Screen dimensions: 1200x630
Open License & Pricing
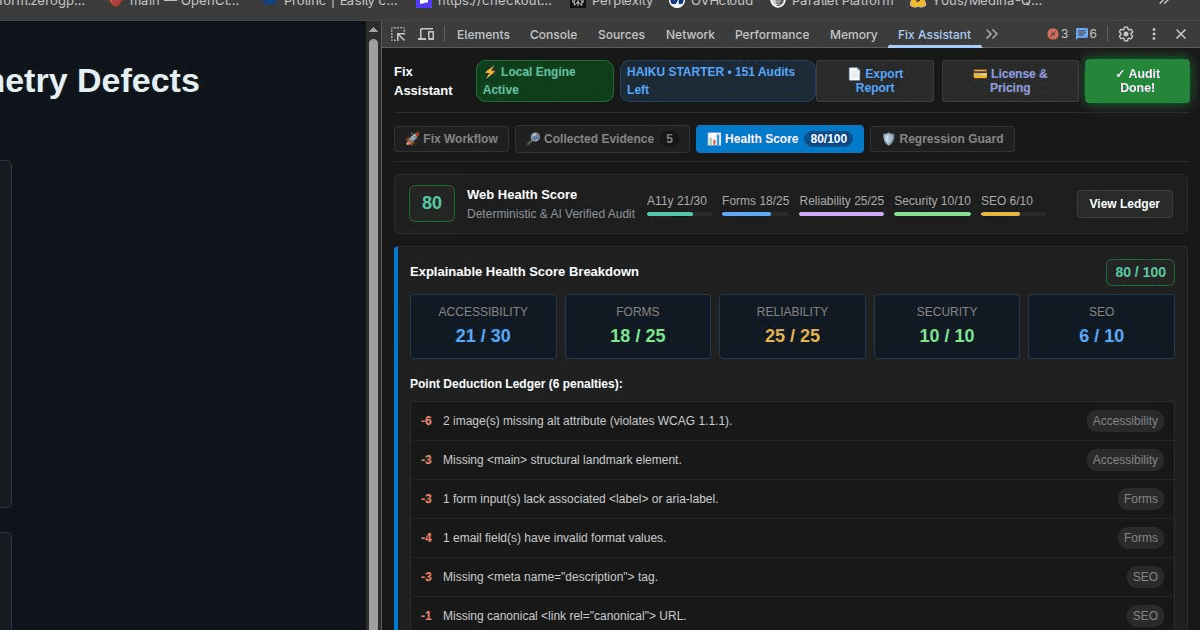pyautogui.click(x=1010, y=81)
